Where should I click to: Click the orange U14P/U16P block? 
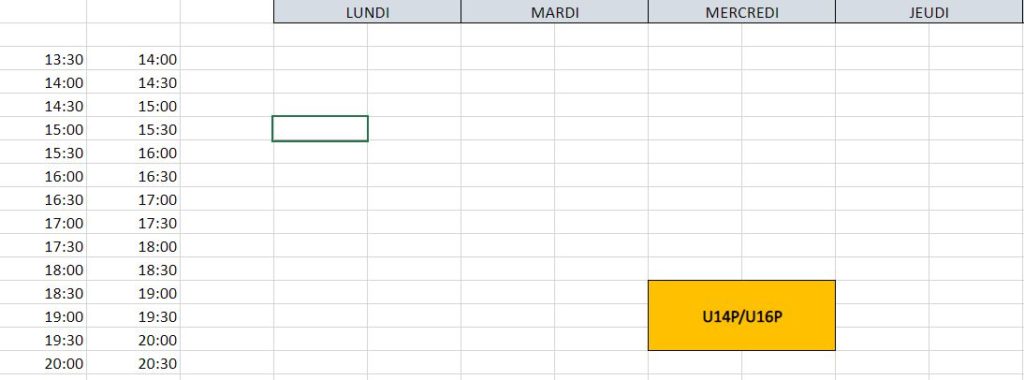741,316
